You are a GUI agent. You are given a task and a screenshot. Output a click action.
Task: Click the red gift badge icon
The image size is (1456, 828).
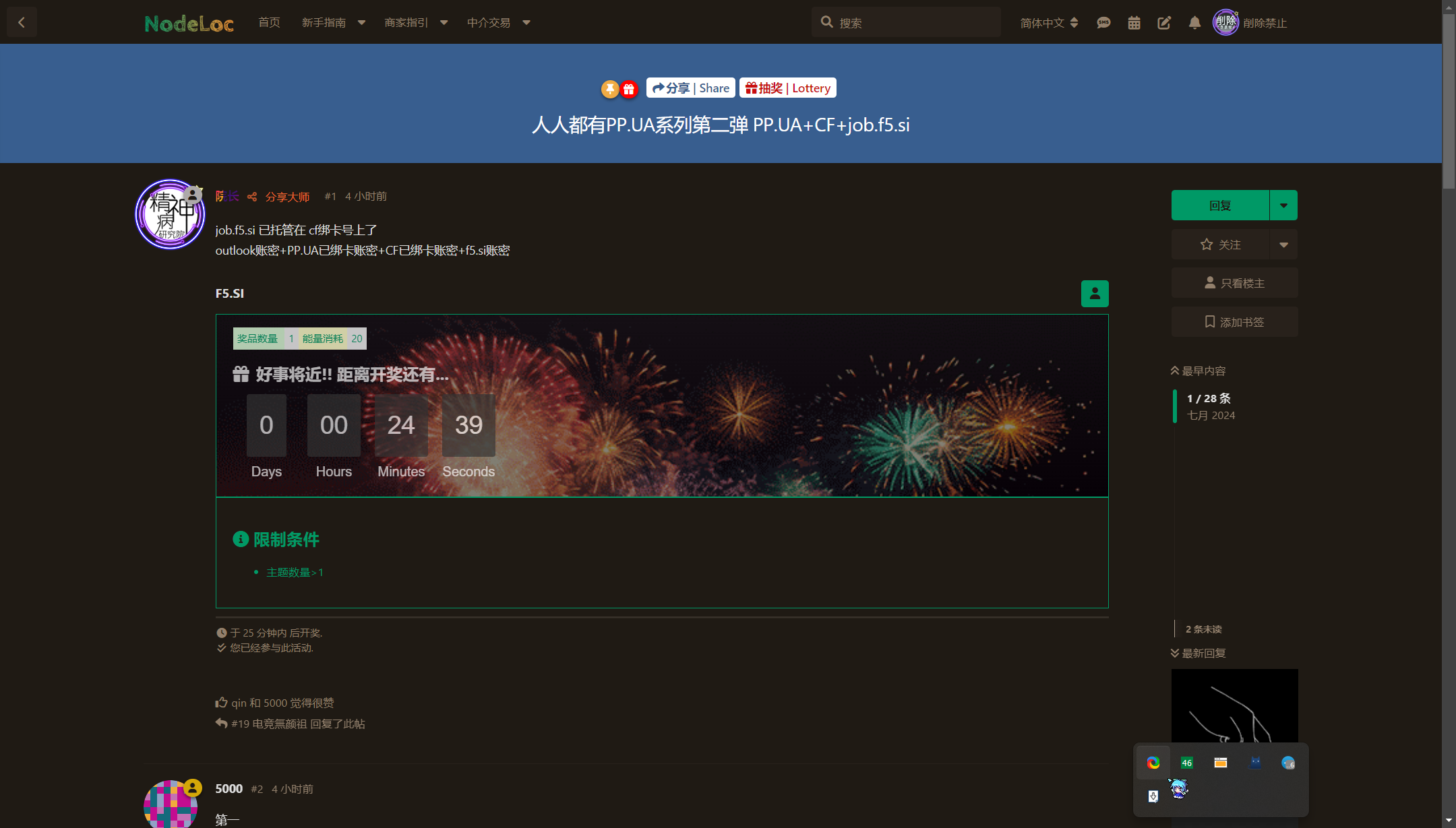coord(629,89)
